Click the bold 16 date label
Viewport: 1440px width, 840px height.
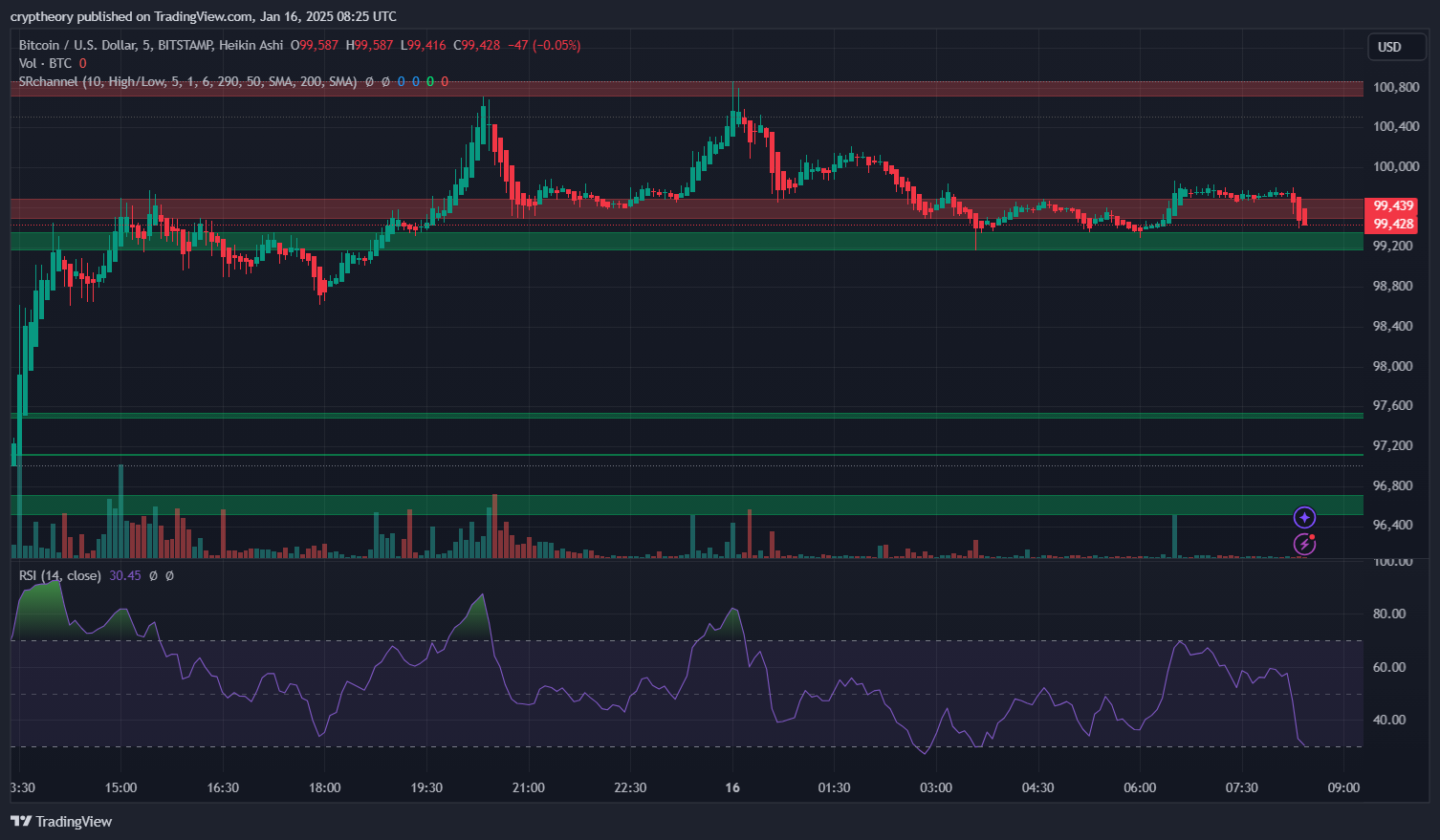click(732, 787)
